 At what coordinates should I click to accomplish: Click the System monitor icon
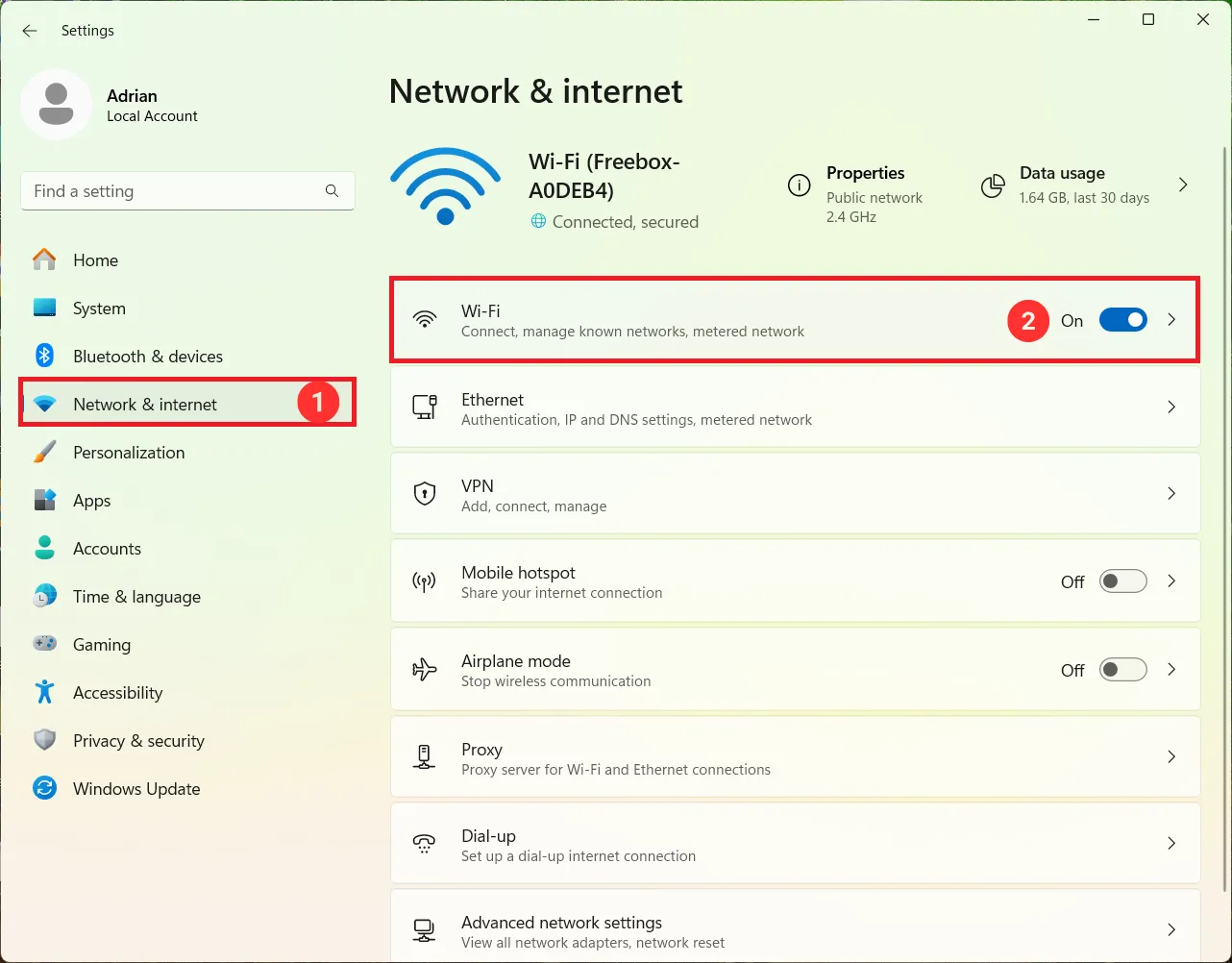point(44,308)
